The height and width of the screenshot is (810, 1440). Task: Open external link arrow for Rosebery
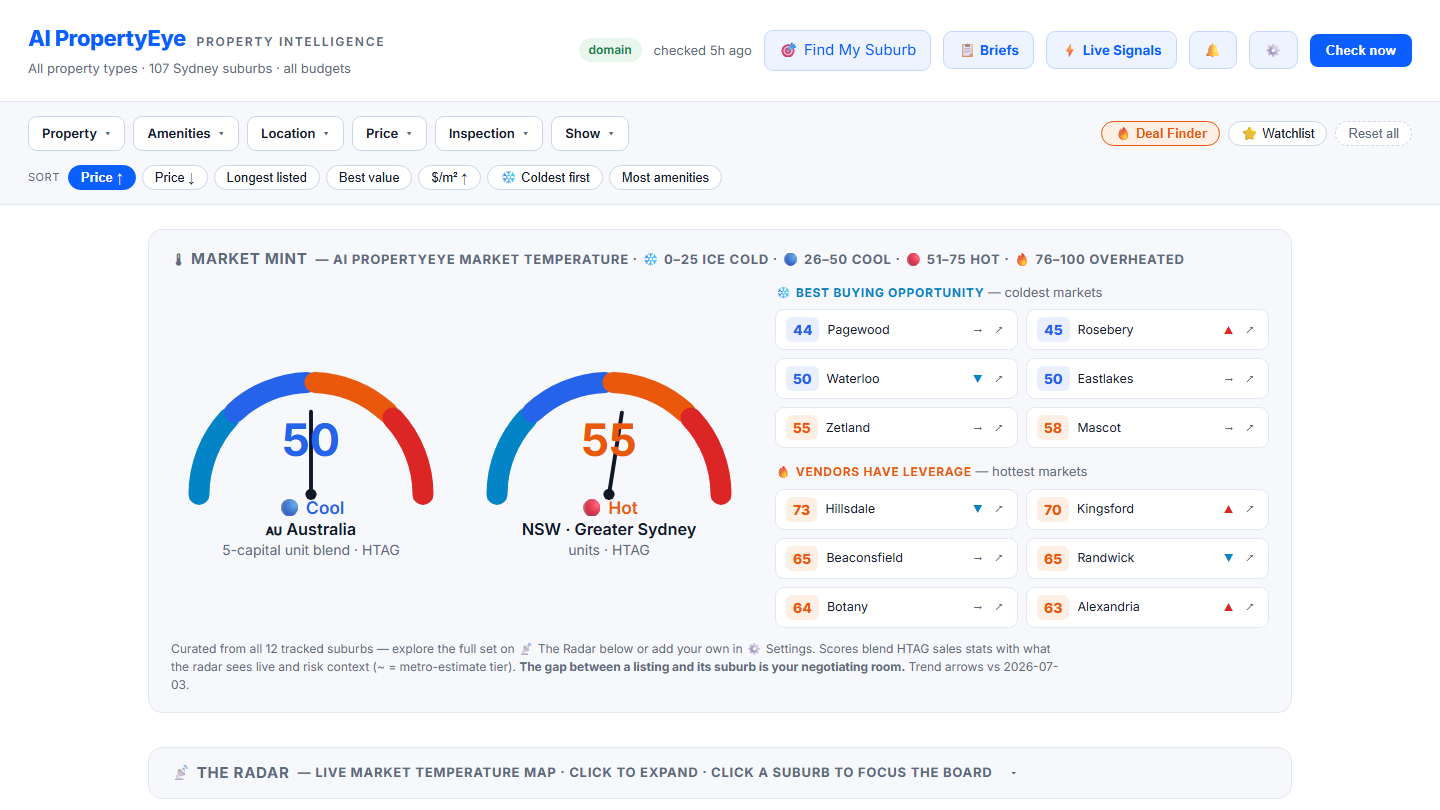click(x=1249, y=330)
